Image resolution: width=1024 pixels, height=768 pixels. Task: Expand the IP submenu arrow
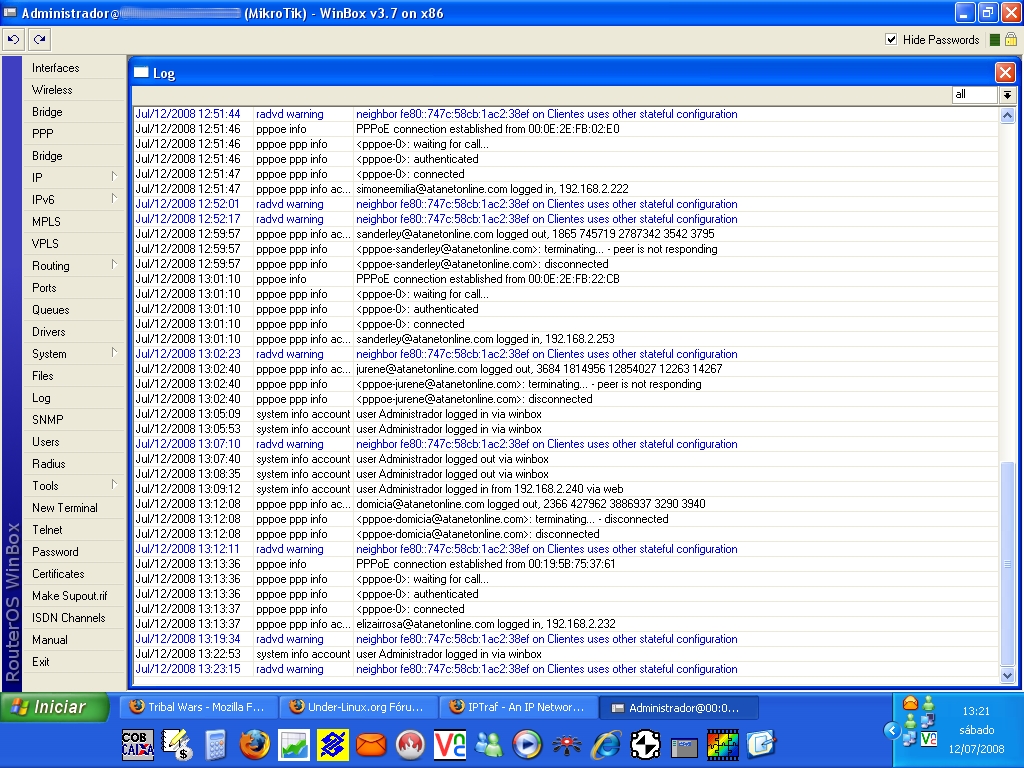pyautogui.click(x=114, y=176)
